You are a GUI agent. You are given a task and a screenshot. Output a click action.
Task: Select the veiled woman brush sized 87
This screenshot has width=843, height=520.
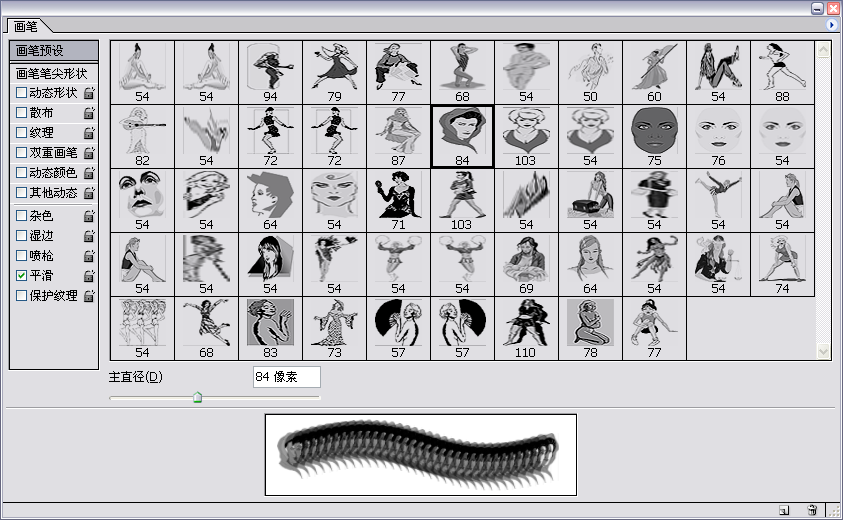[x=398, y=137]
